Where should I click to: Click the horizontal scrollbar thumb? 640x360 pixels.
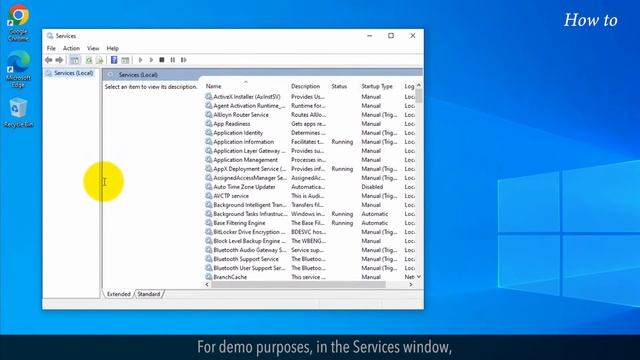[298, 284]
